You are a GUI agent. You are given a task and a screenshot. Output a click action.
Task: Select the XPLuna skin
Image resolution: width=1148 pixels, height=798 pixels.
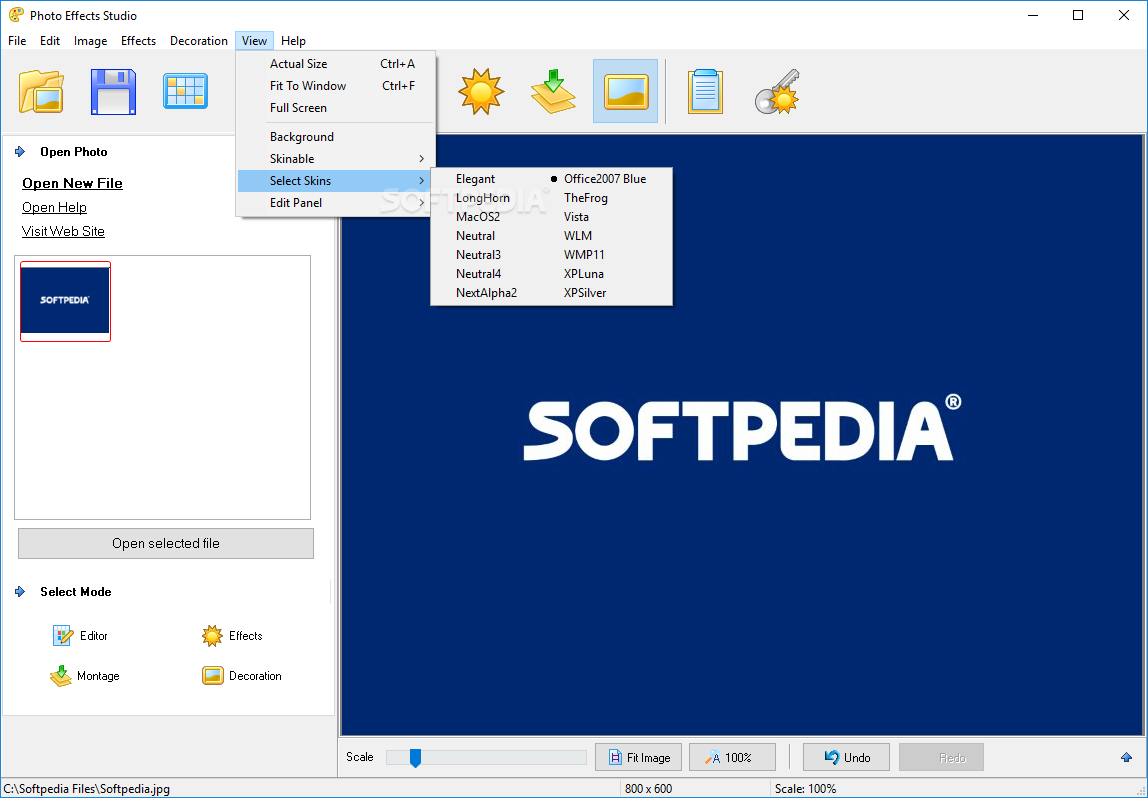(584, 274)
